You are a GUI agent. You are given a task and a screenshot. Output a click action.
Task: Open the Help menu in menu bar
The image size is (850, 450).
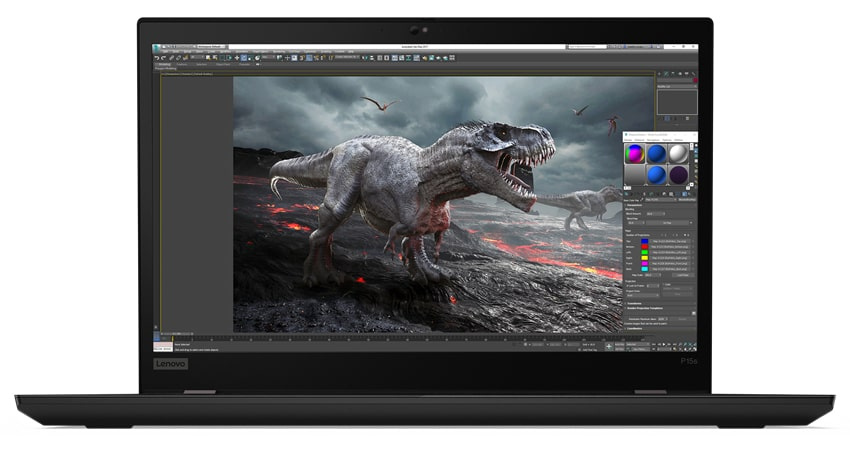pyautogui.click(x=351, y=52)
